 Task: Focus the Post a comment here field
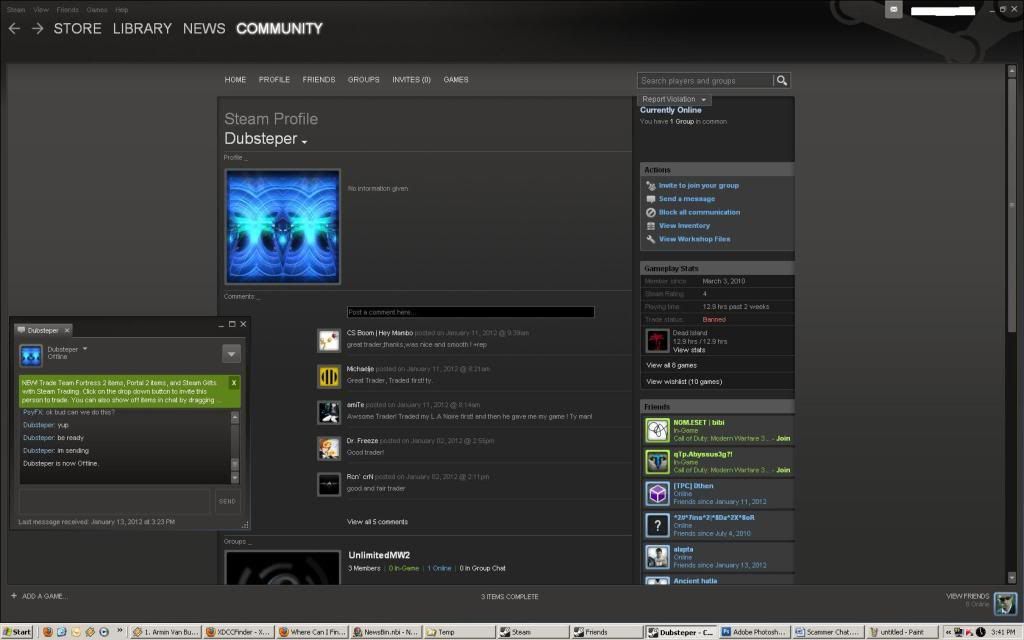point(471,312)
